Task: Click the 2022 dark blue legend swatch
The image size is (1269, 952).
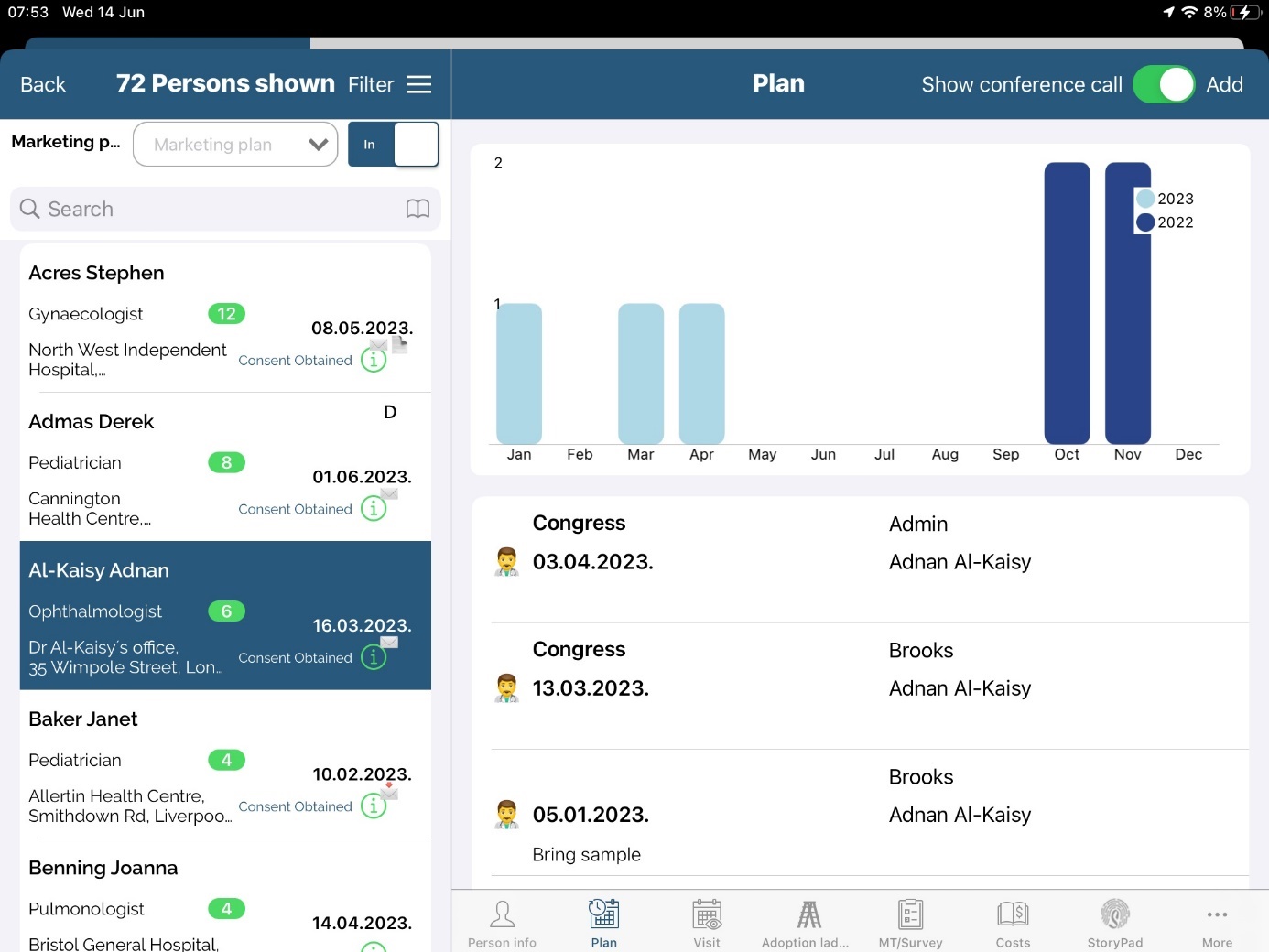Action: click(x=1145, y=222)
